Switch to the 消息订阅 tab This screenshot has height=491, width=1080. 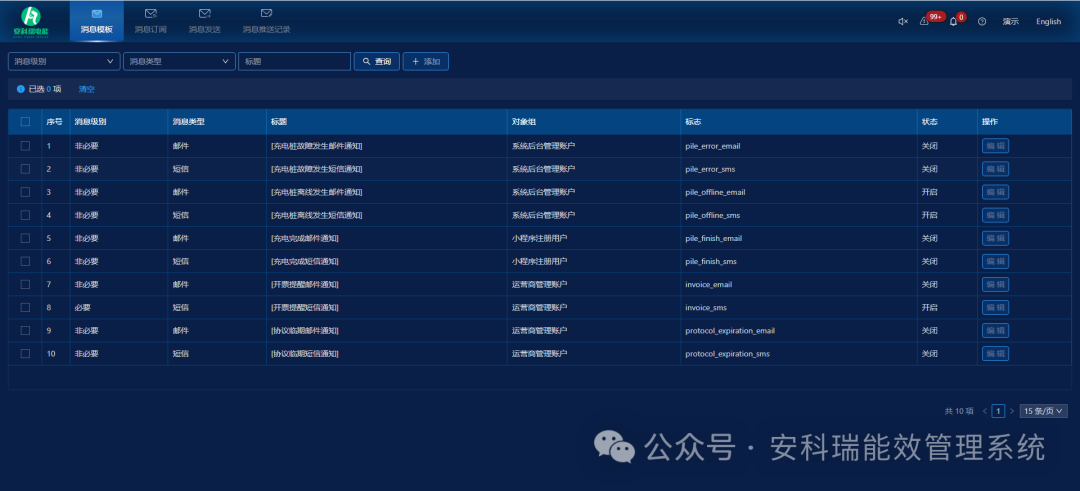[x=150, y=21]
